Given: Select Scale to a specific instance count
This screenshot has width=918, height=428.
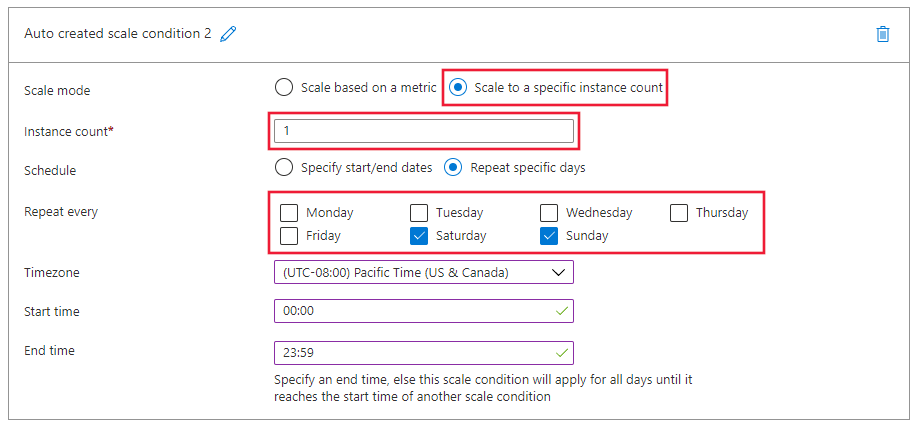Looking at the screenshot, I should (458, 87).
